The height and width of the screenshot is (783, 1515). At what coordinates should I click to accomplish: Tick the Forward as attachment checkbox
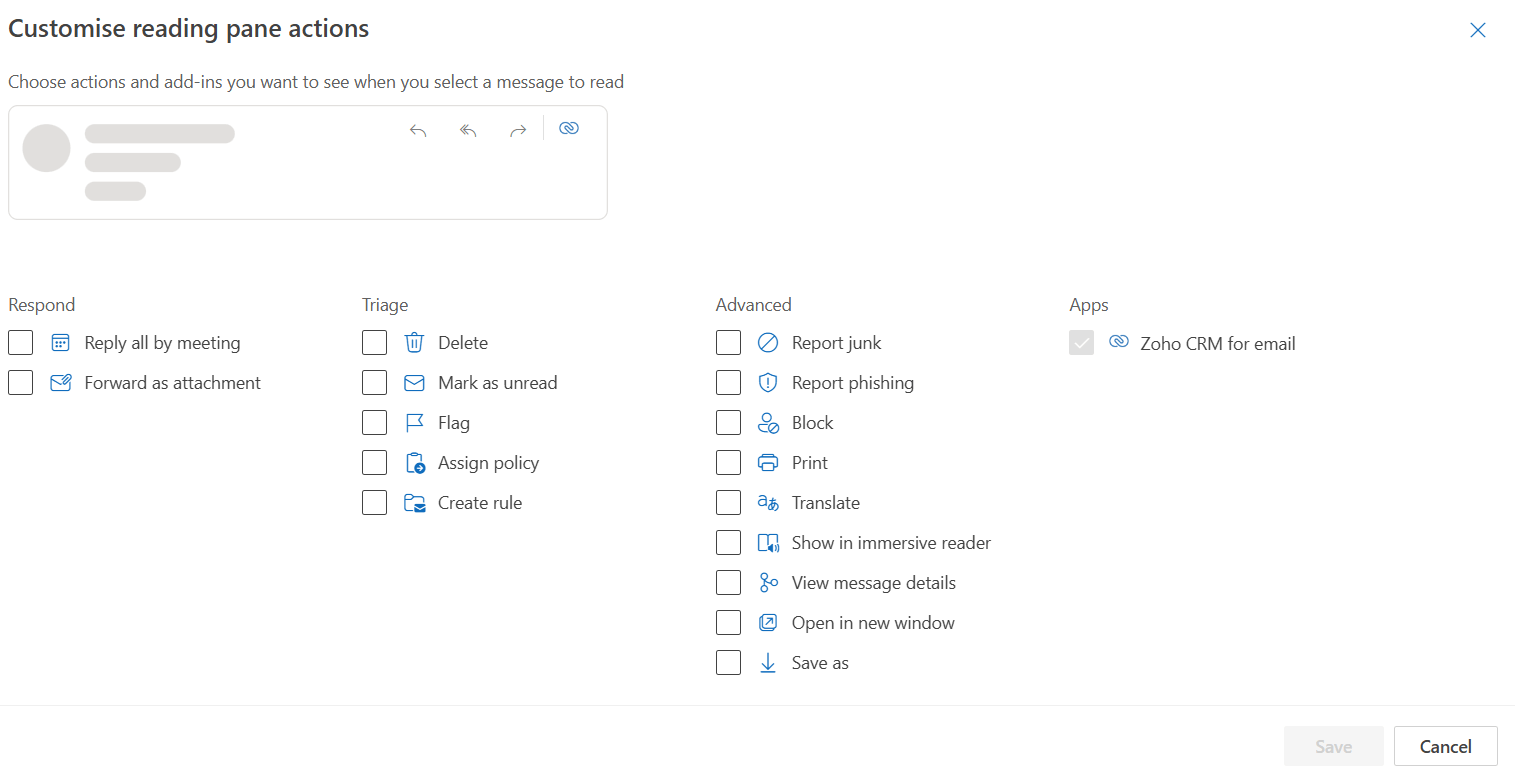[21, 383]
